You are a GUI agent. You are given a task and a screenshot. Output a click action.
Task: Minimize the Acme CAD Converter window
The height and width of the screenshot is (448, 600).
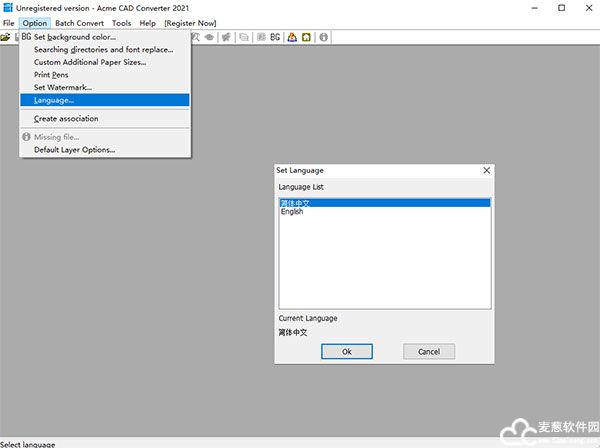pos(535,8)
